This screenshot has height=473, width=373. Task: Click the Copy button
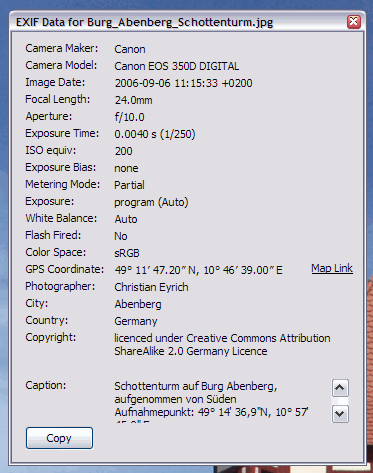(59, 438)
